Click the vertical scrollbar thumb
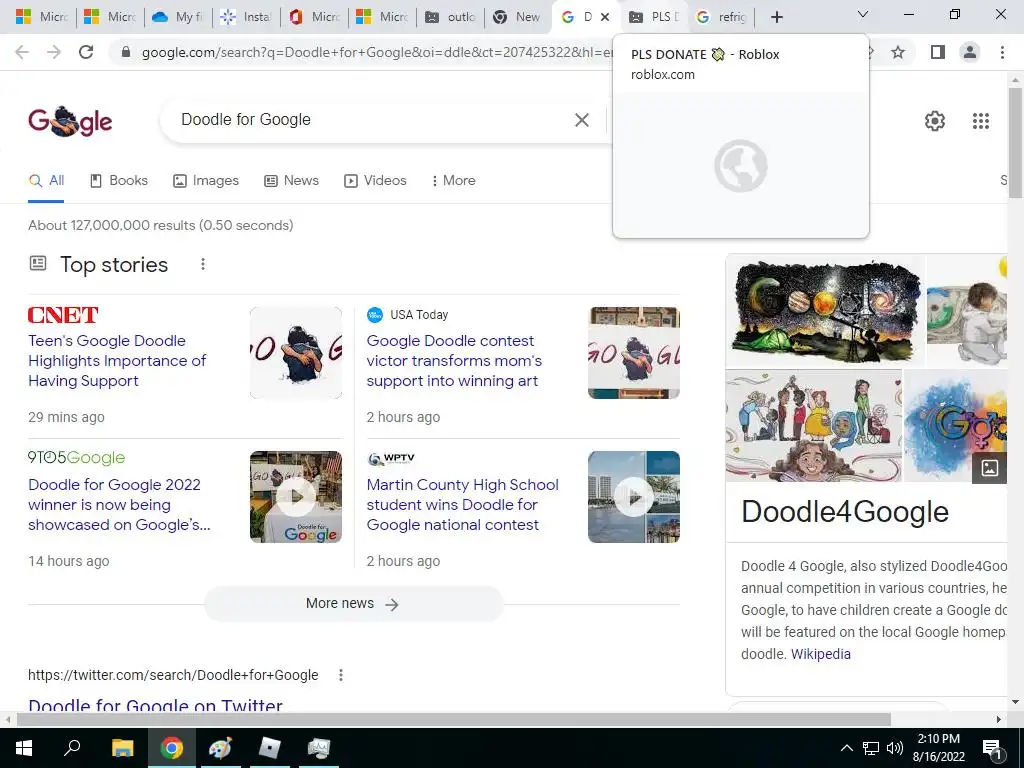Image resolution: width=1024 pixels, height=768 pixels. (x=1014, y=142)
